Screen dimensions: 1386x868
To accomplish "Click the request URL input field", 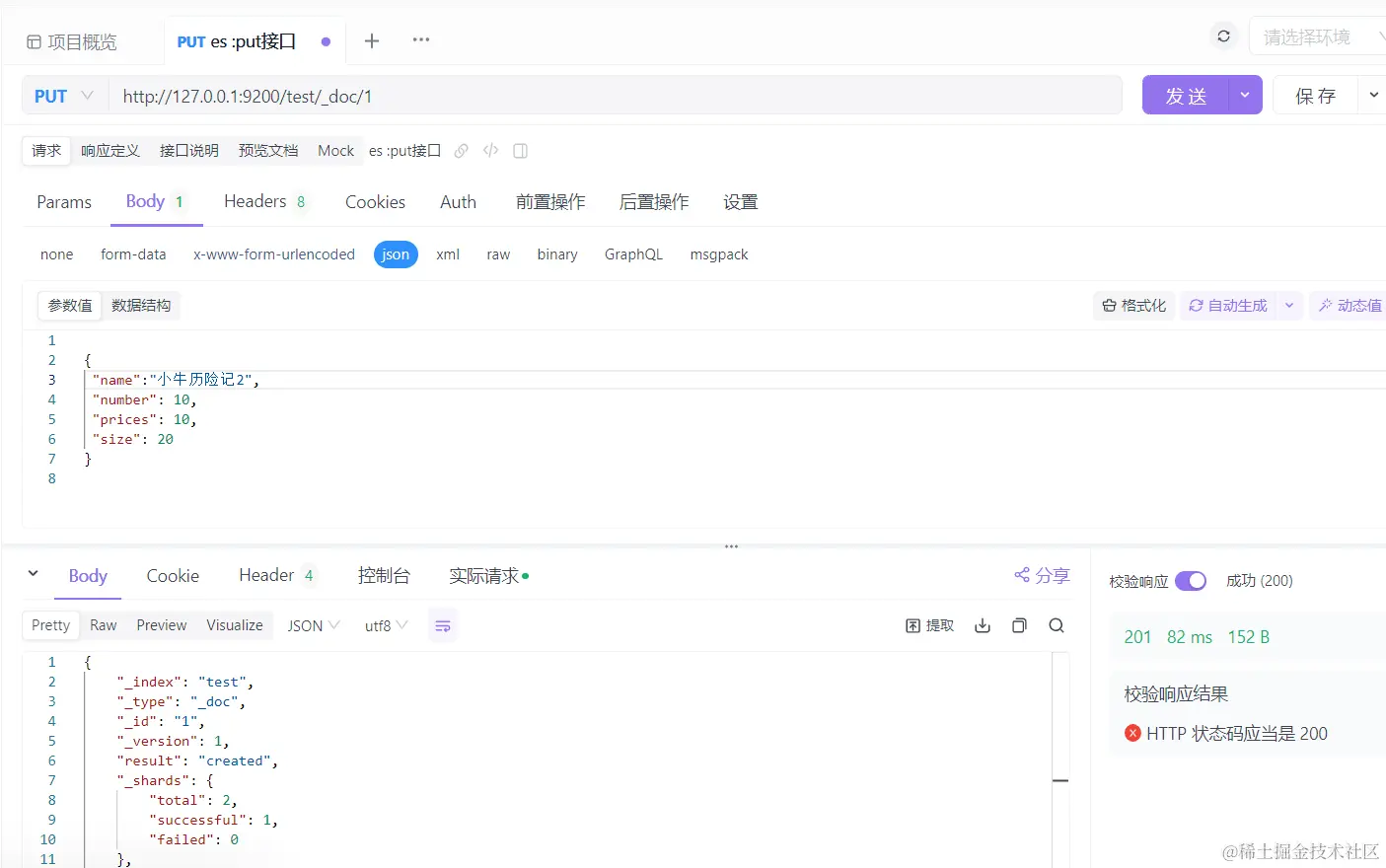I will (616, 96).
